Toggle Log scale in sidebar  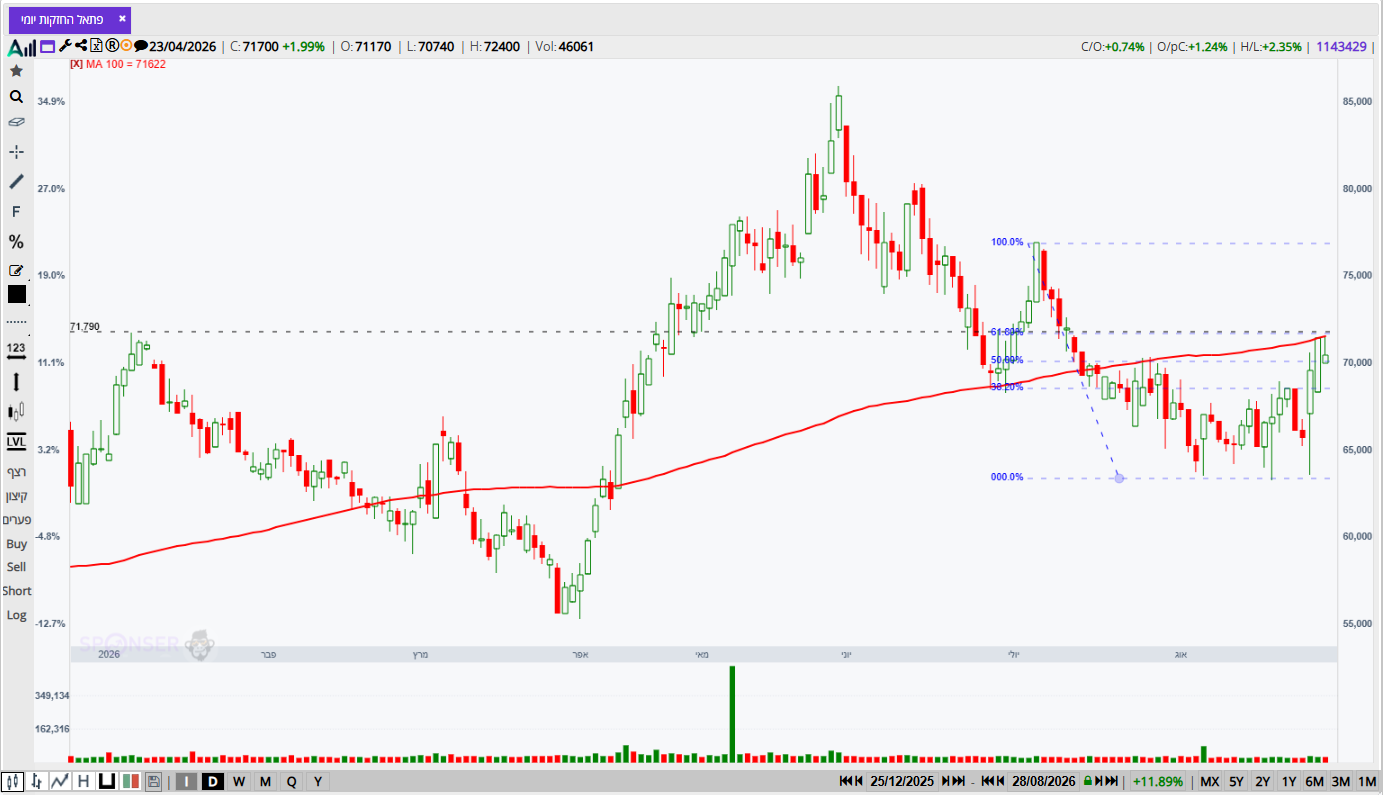[x=16, y=615]
